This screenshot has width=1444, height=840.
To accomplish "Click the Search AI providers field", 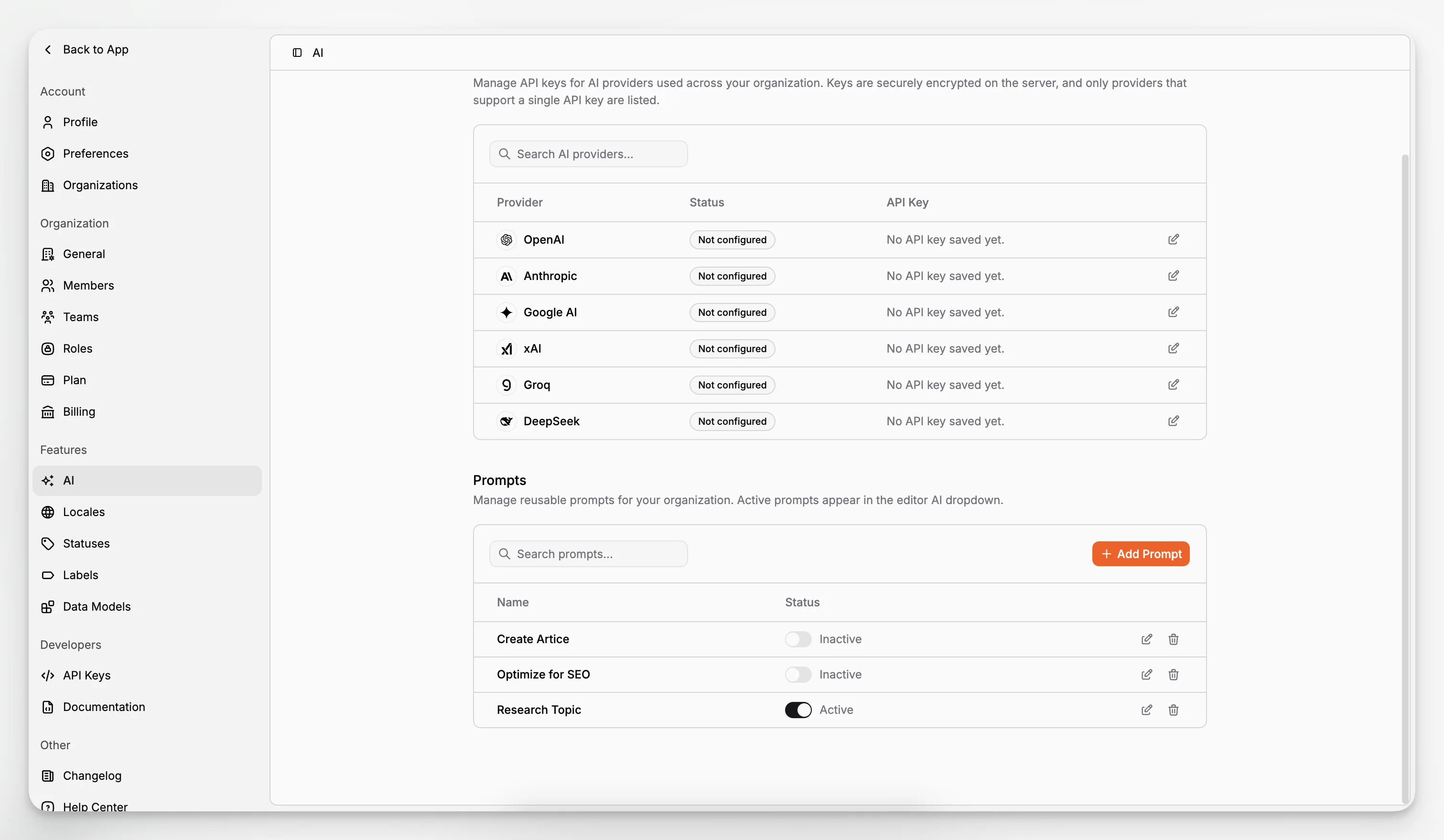I will point(588,154).
